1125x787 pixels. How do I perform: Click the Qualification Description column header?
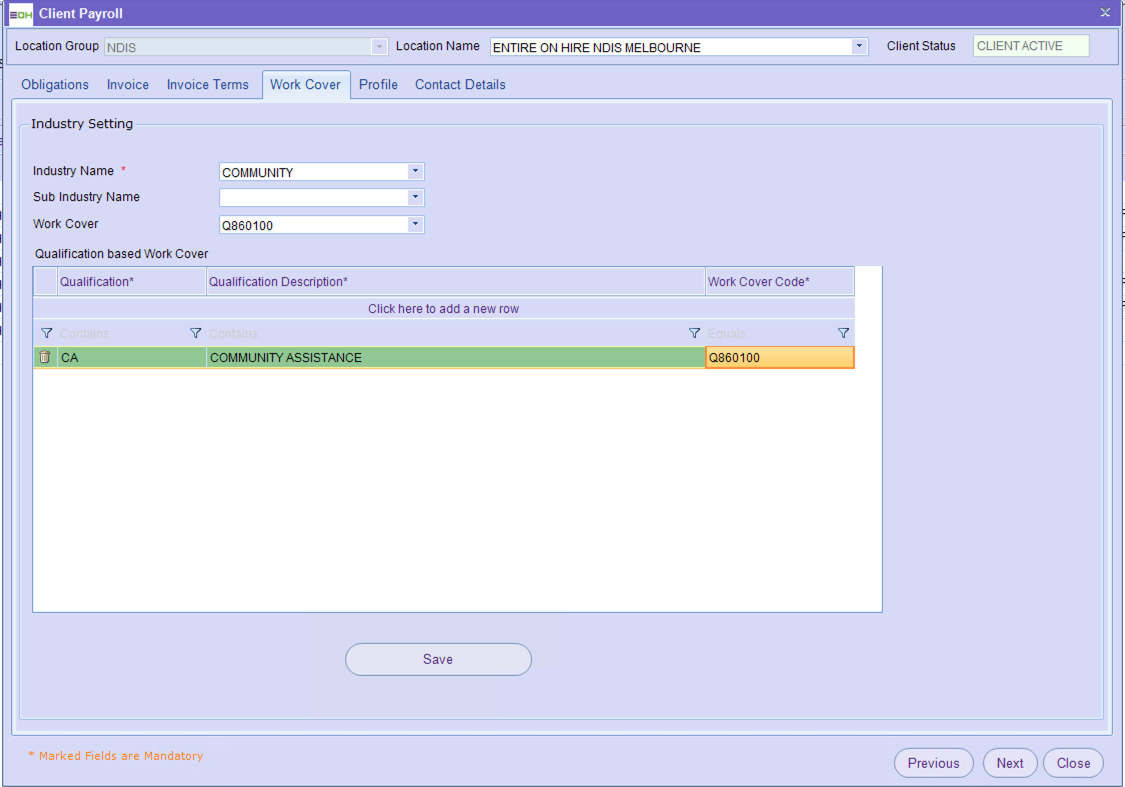point(455,282)
